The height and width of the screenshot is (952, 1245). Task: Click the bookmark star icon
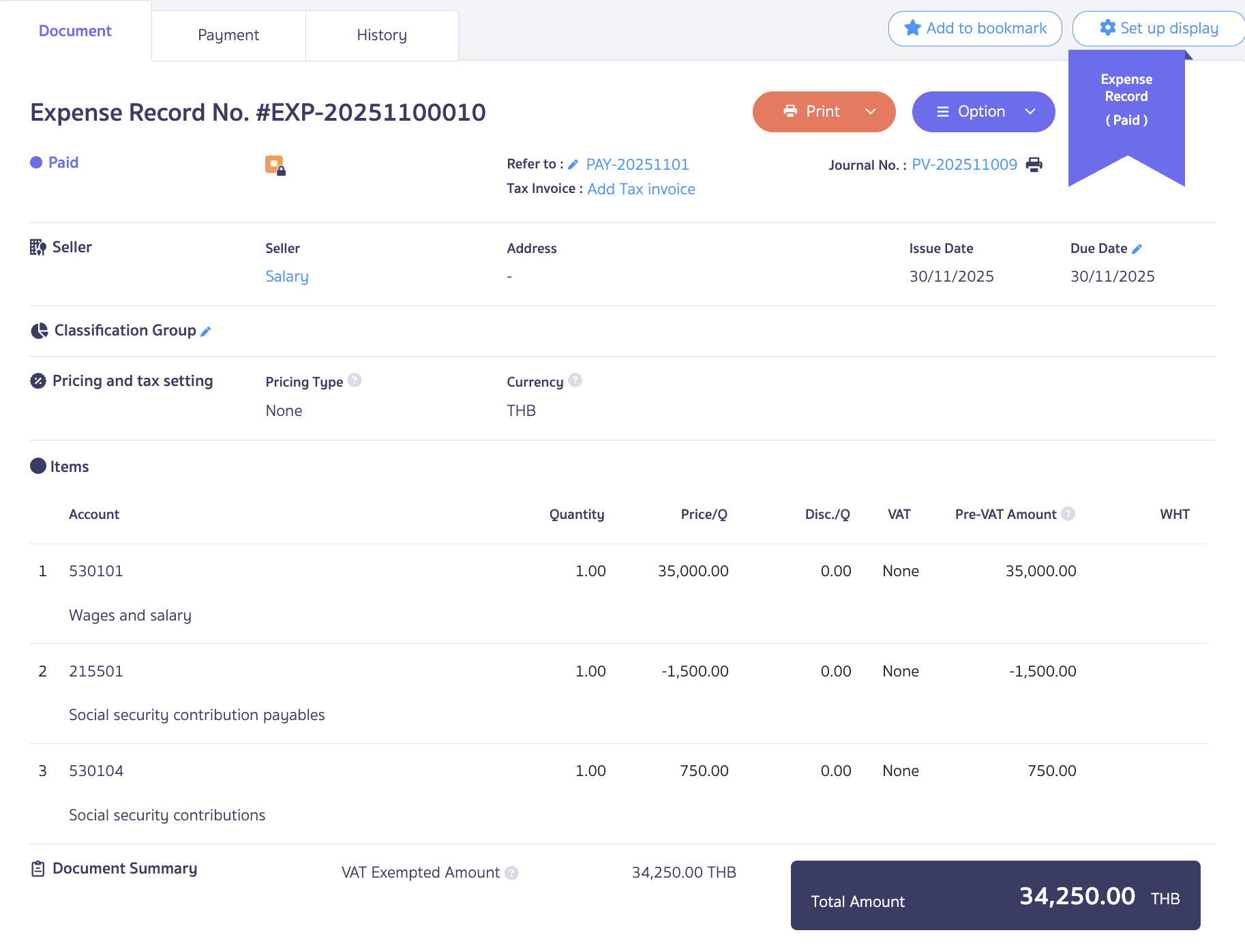tap(912, 28)
